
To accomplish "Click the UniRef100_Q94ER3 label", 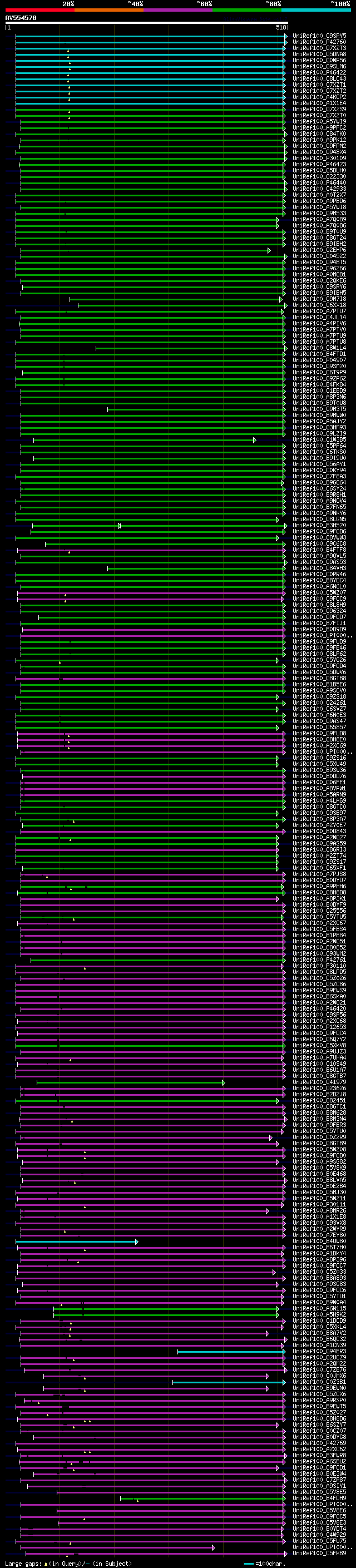I will click(x=319, y=1351).
